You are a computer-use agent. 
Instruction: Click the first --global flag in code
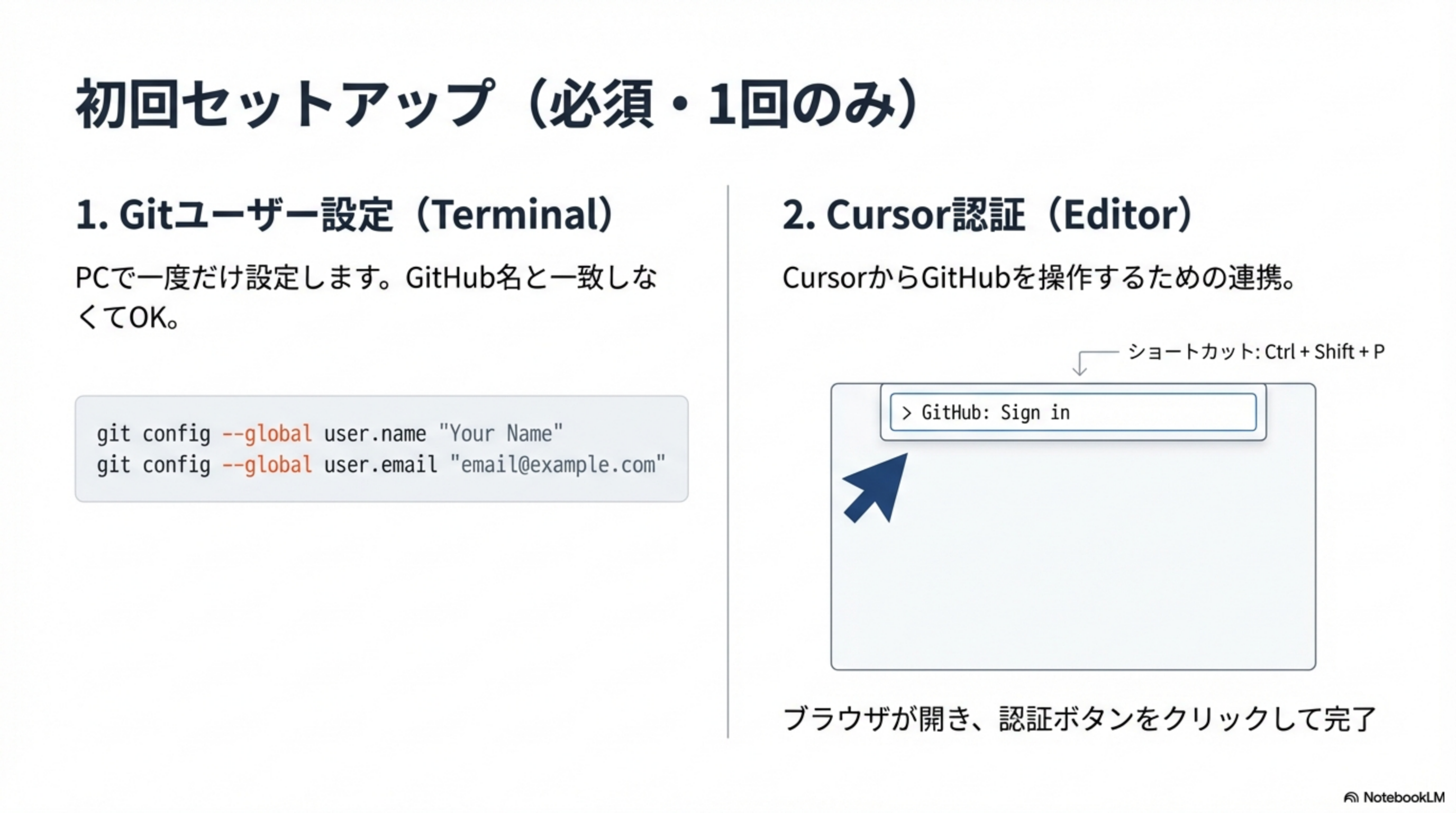pos(267,433)
